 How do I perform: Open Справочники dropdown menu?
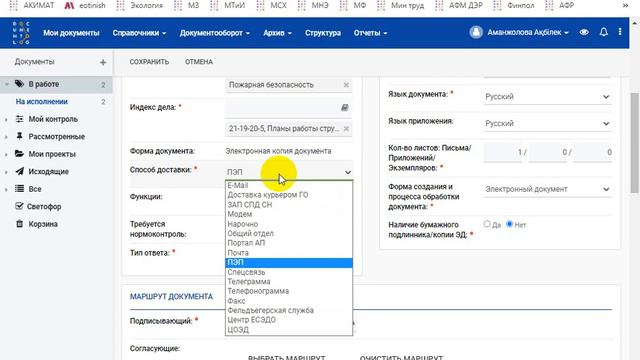tap(139, 33)
